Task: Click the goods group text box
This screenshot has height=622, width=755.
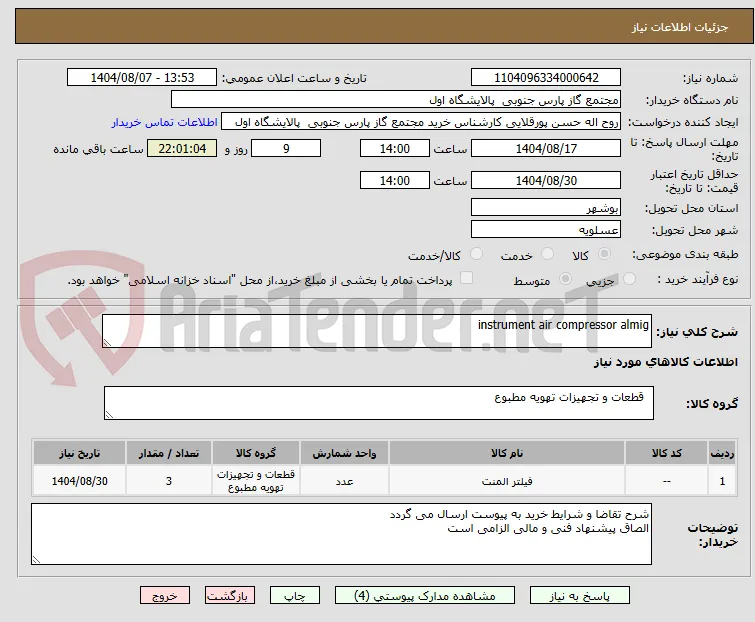Action: [379, 403]
